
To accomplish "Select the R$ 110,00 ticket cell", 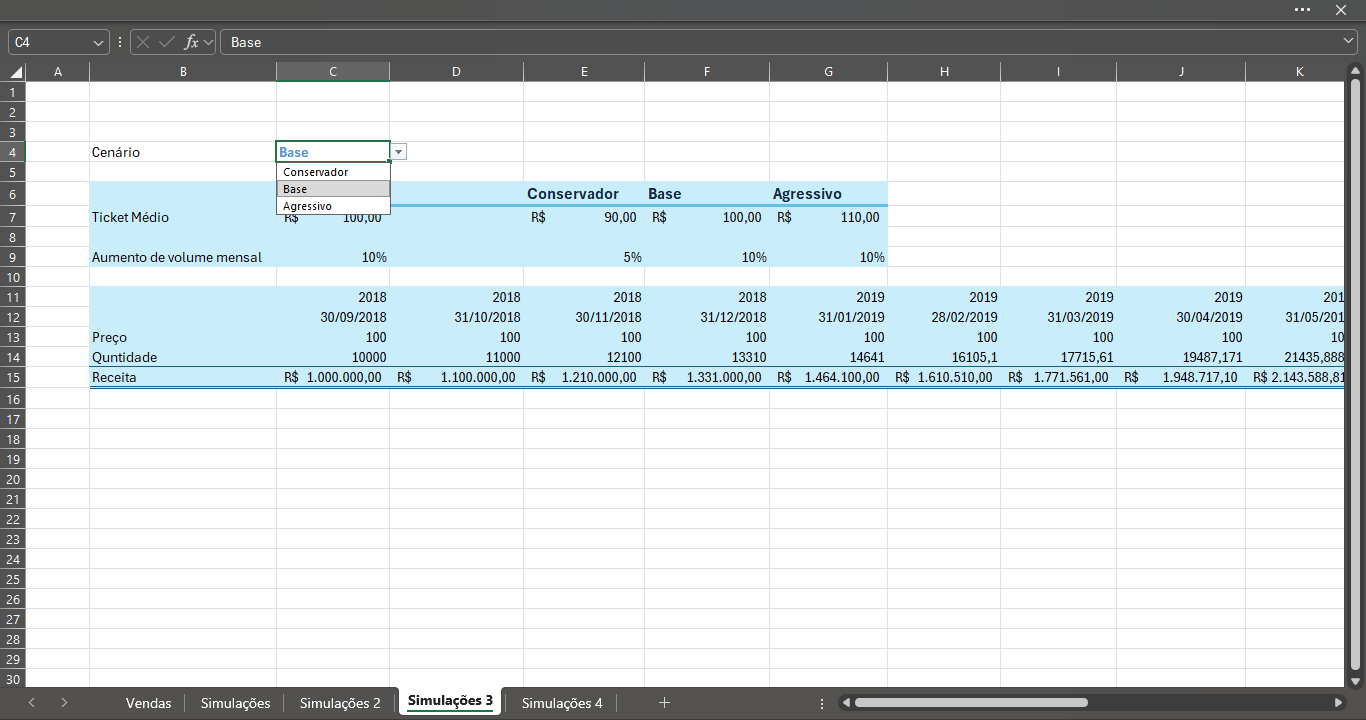I will [828, 217].
